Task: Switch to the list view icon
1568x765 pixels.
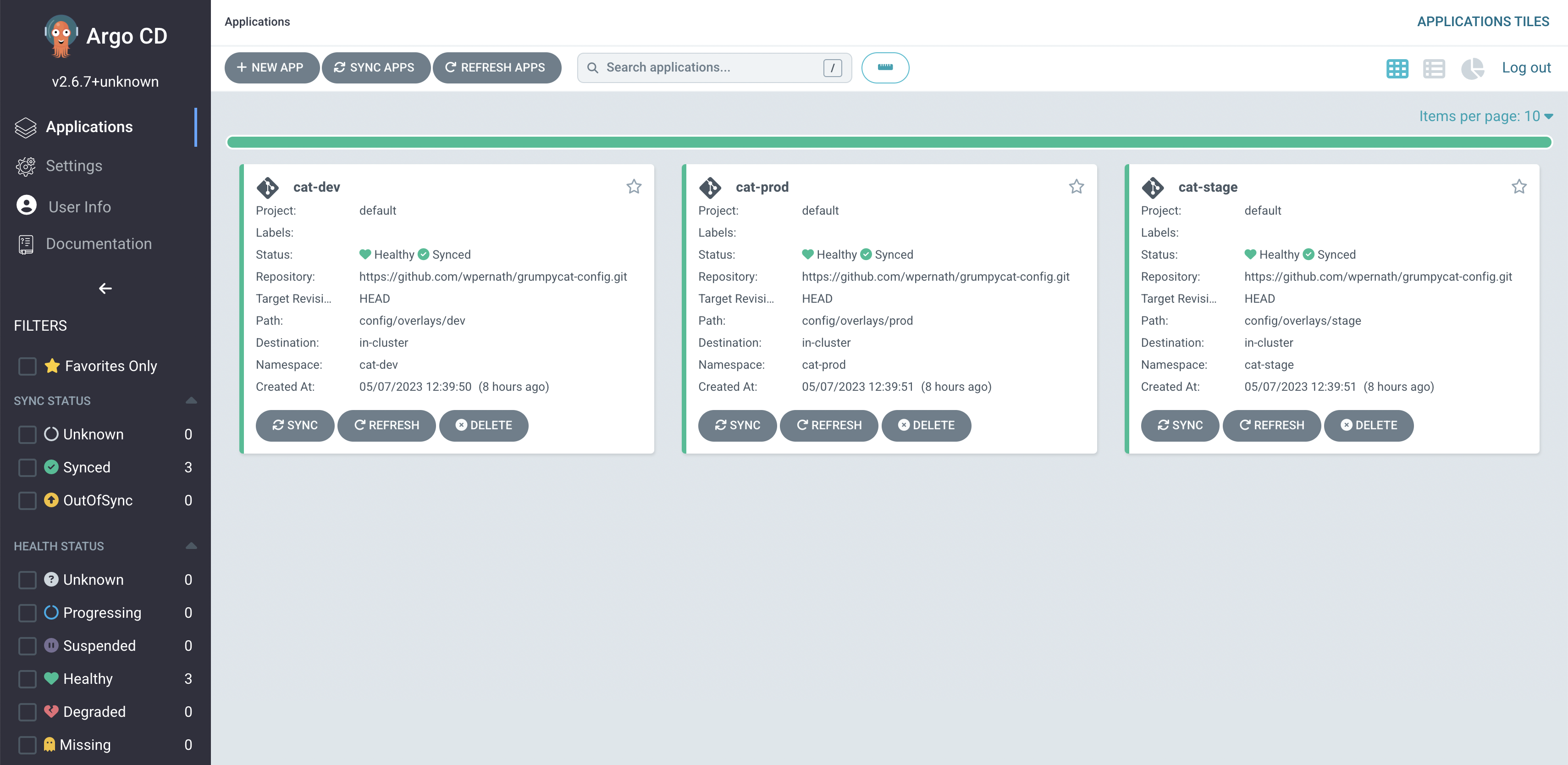Action: (x=1434, y=68)
